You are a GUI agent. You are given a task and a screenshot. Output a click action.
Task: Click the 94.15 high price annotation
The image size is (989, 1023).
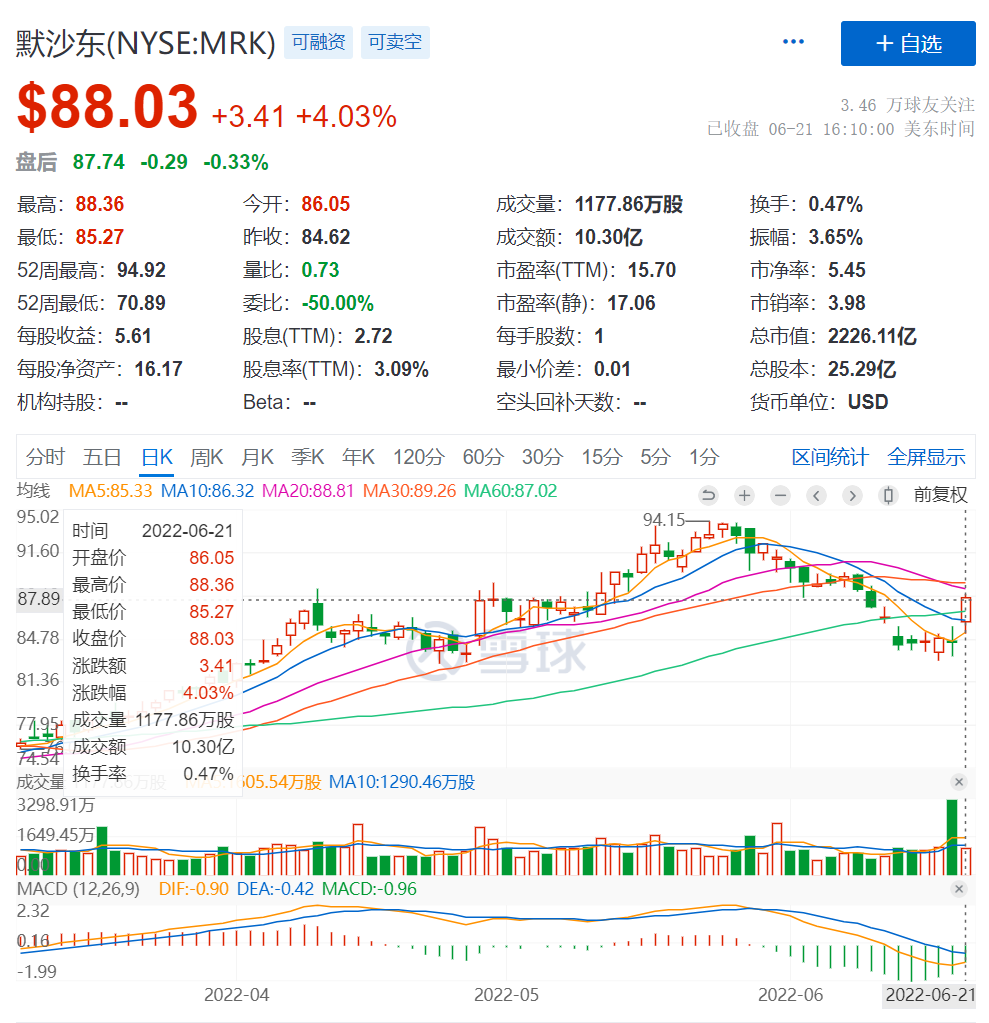663,519
